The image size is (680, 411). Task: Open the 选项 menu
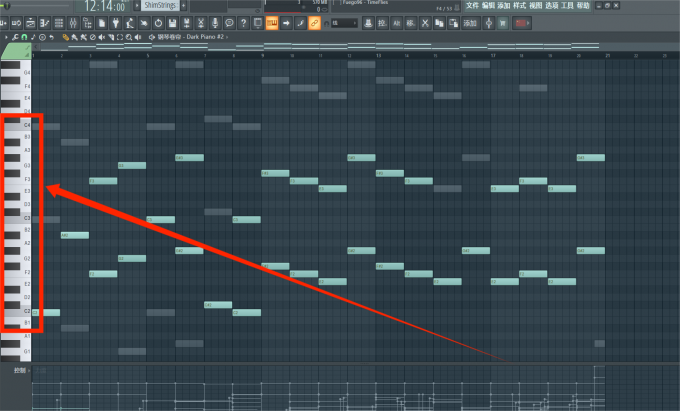click(552, 5)
